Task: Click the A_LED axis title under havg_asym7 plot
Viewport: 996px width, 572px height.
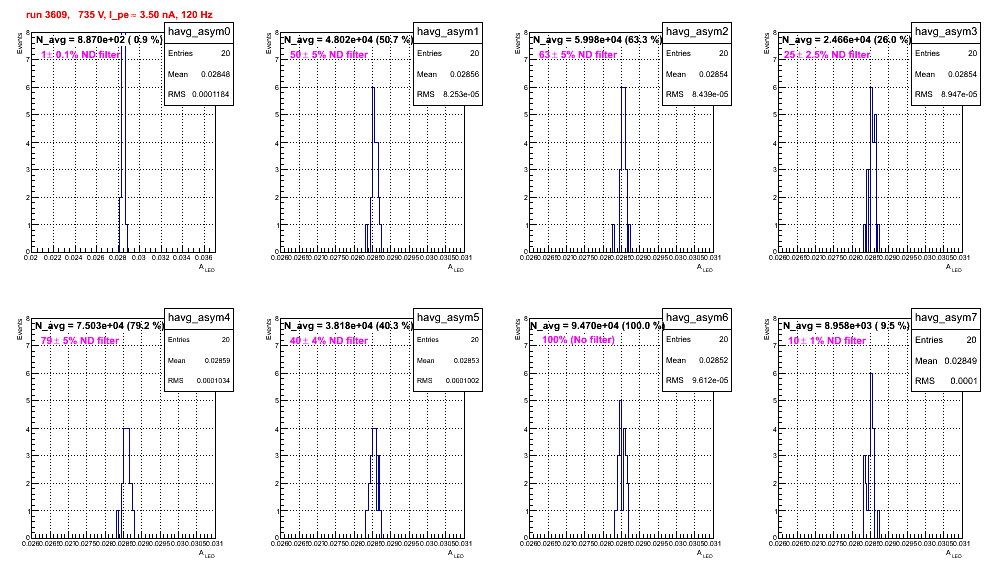Action: tap(954, 554)
